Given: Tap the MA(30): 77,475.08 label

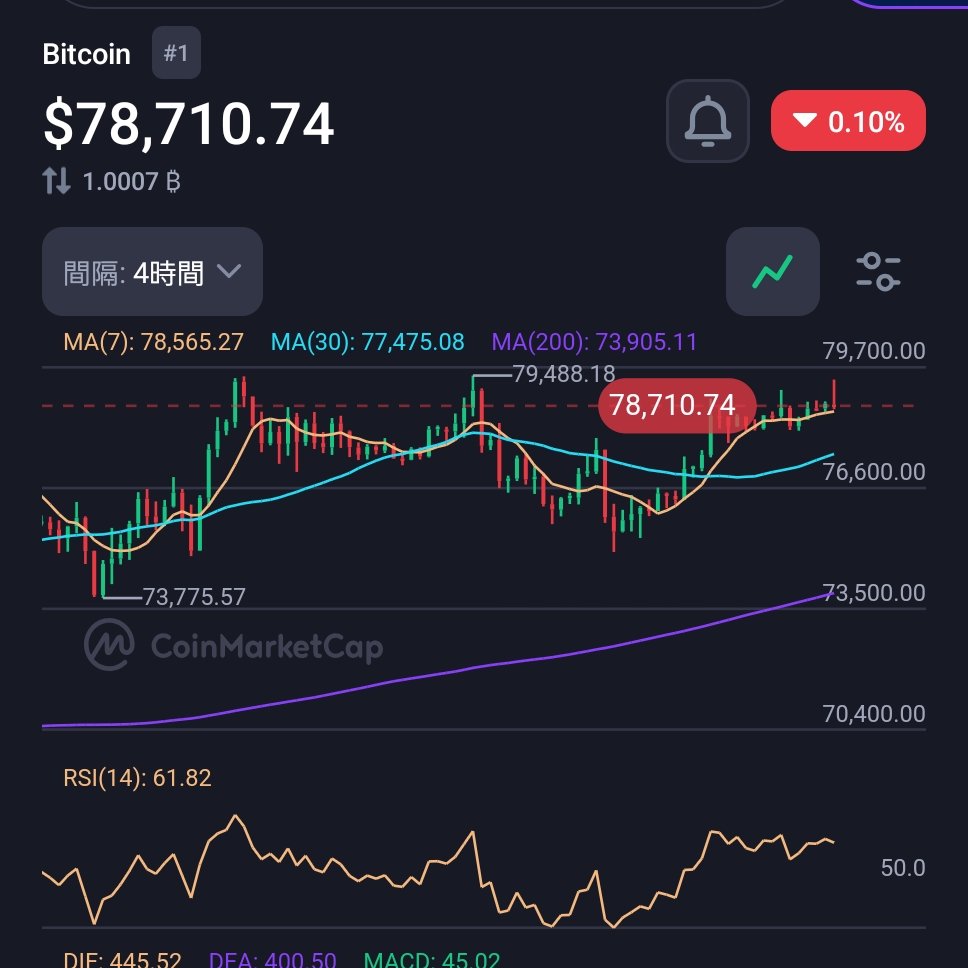Looking at the screenshot, I should tap(367, 341).
